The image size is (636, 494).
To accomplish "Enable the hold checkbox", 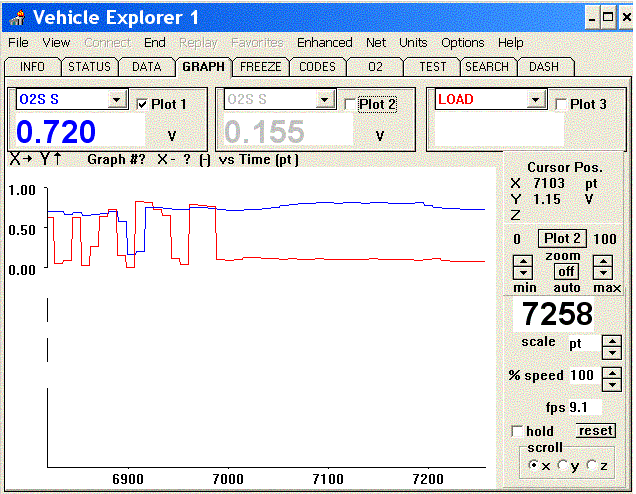I will (x=516, y=431).
